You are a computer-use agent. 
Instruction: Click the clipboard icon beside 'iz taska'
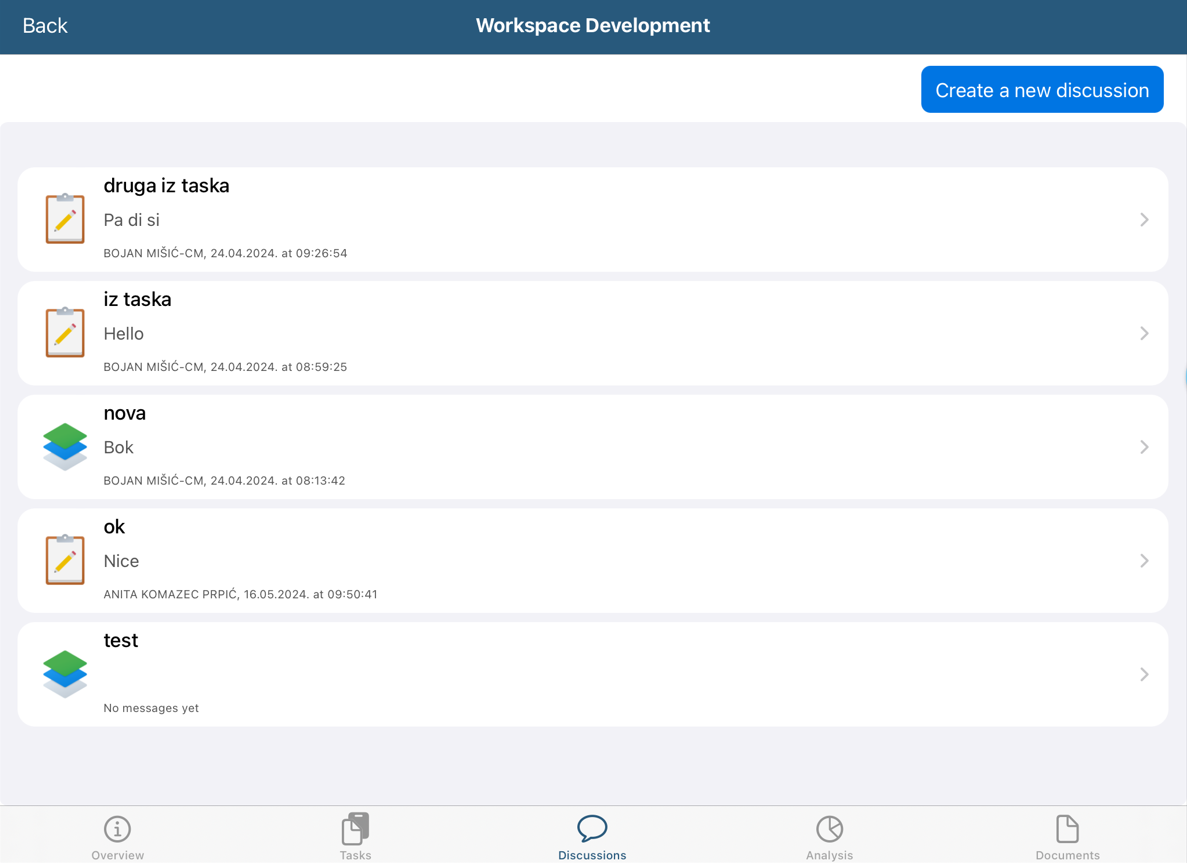[x=65, y=332]
